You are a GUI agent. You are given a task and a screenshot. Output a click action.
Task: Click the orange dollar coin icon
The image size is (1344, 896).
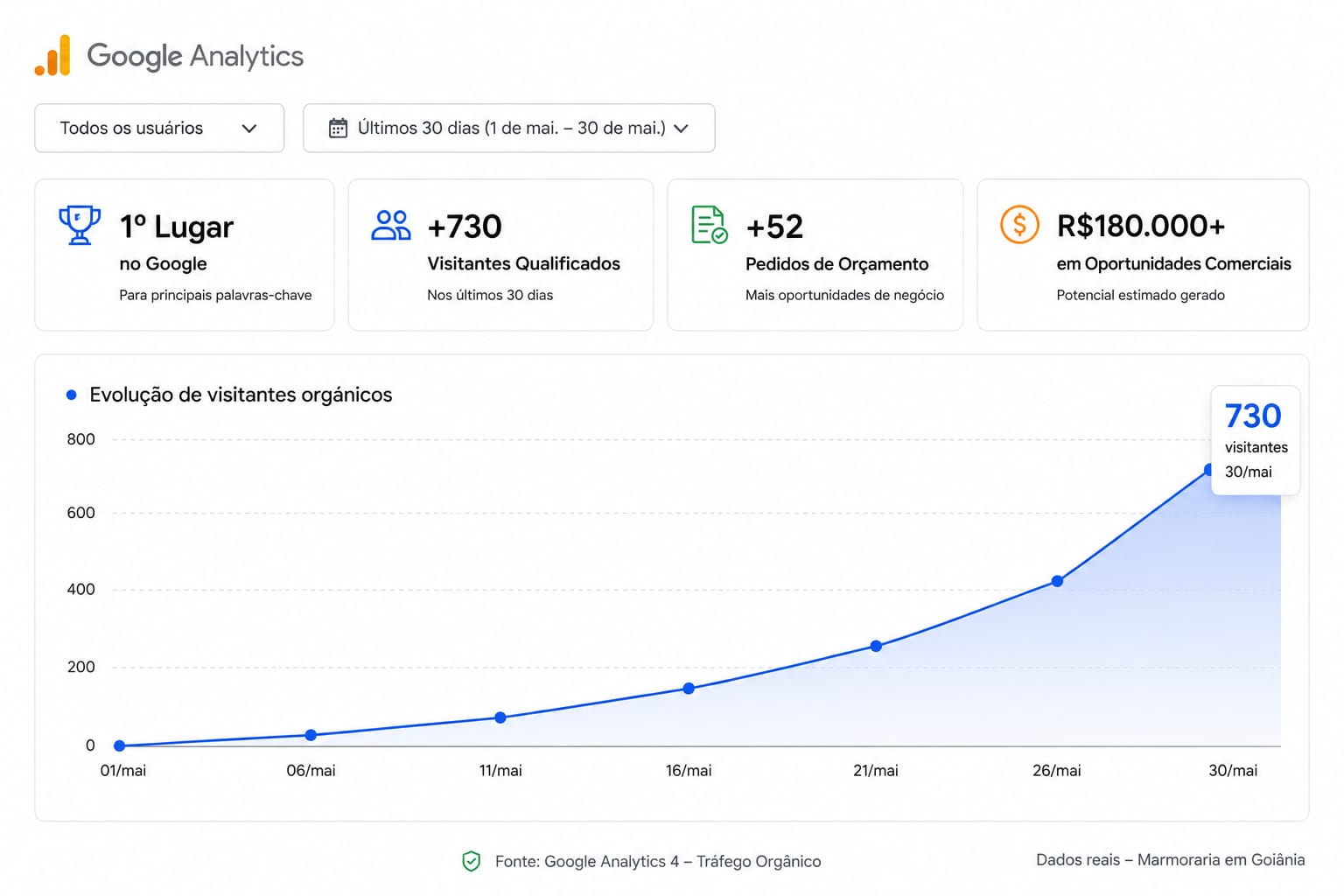pos(1019,225)
